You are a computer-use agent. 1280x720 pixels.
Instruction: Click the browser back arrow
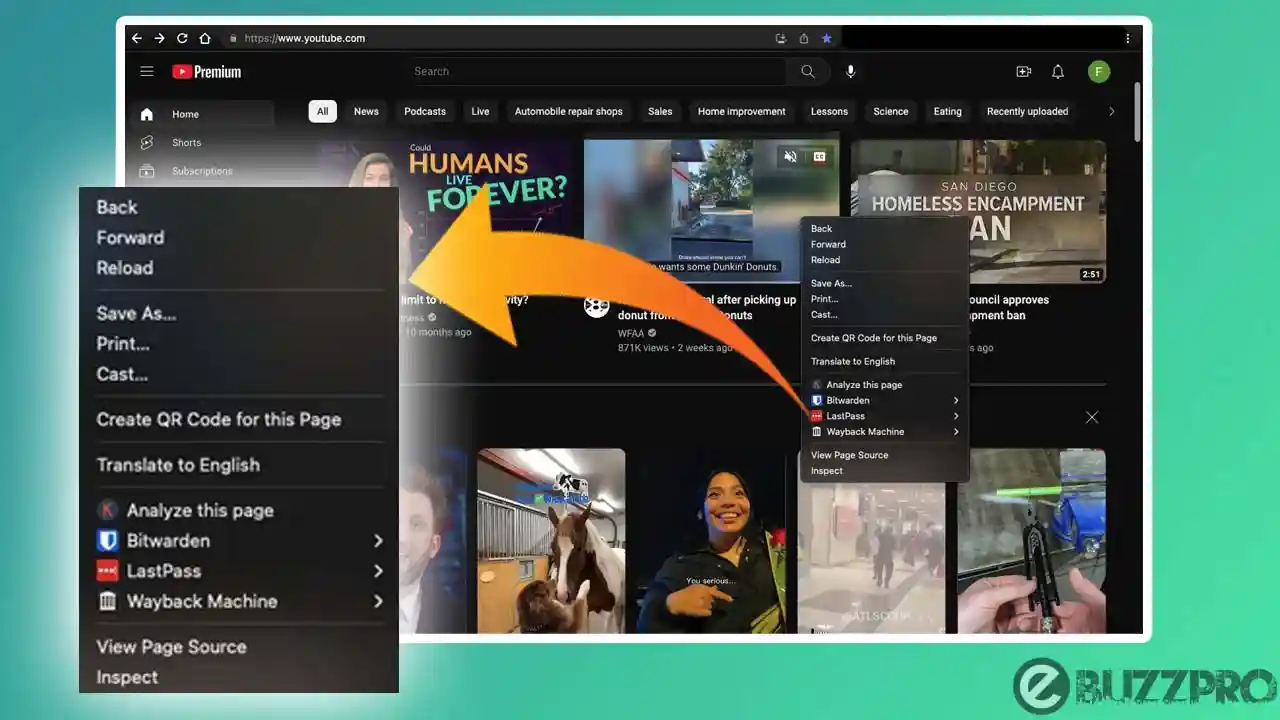137,38
